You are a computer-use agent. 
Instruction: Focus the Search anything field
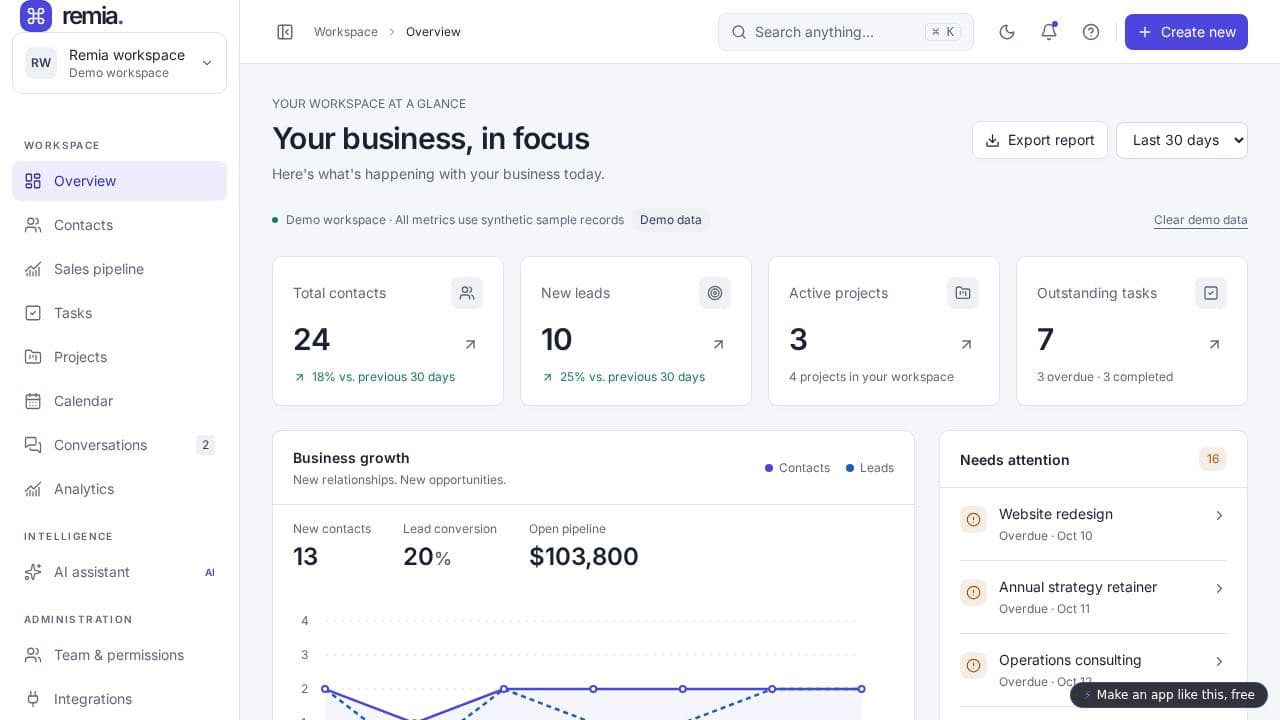[x=846, y=32]
